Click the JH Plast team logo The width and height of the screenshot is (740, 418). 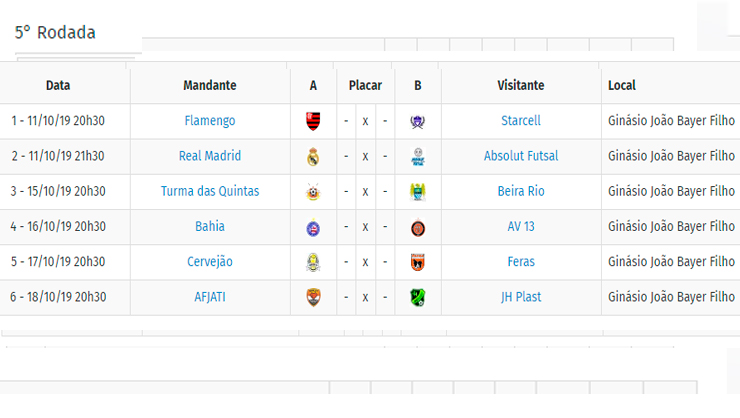click(x=418, y=298)
